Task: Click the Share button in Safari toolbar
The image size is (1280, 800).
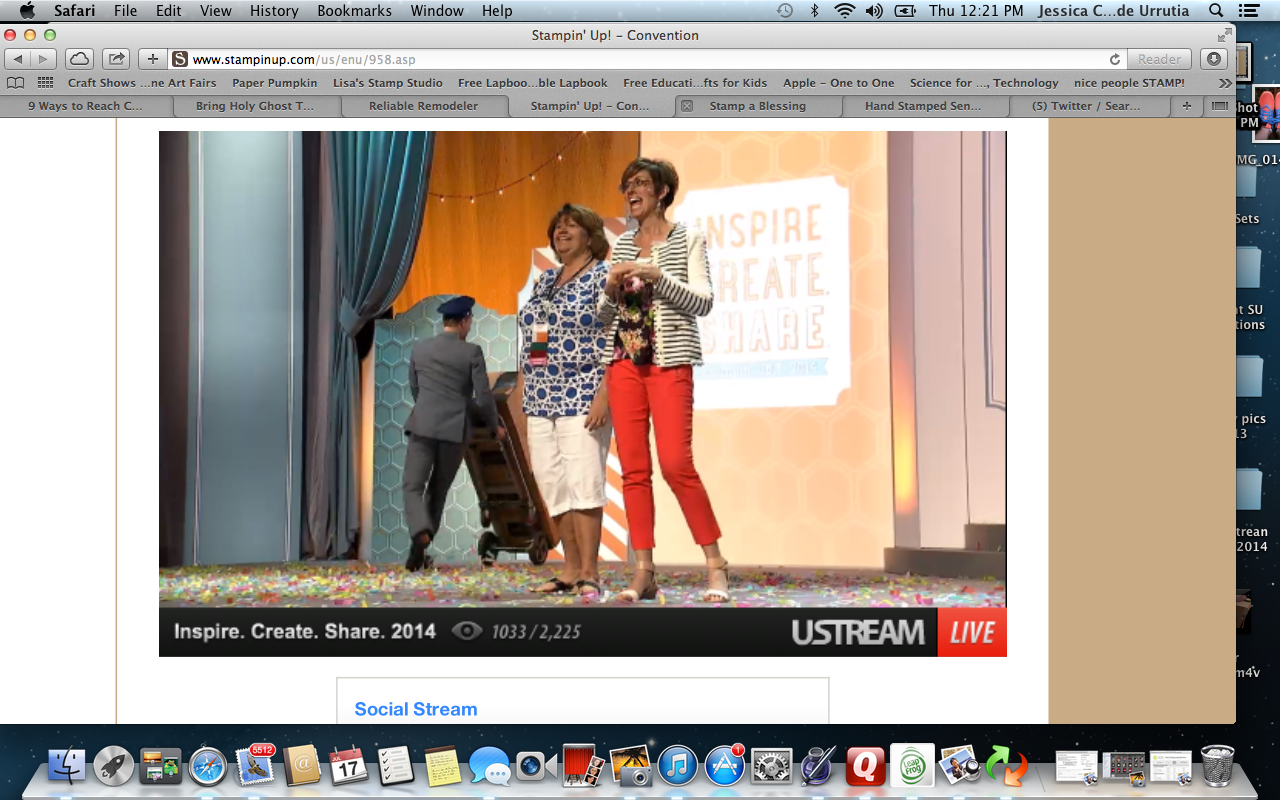Action: (116, 59)
